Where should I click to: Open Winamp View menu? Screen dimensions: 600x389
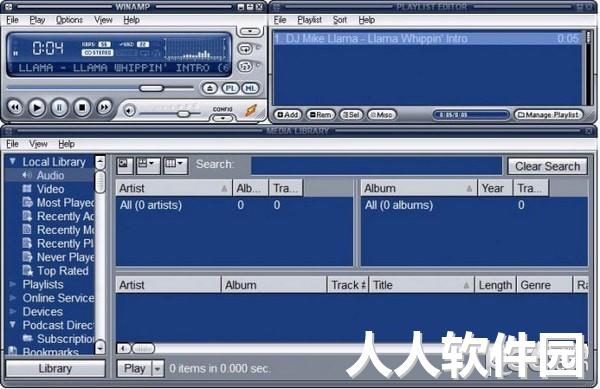[x=103, y=20]
